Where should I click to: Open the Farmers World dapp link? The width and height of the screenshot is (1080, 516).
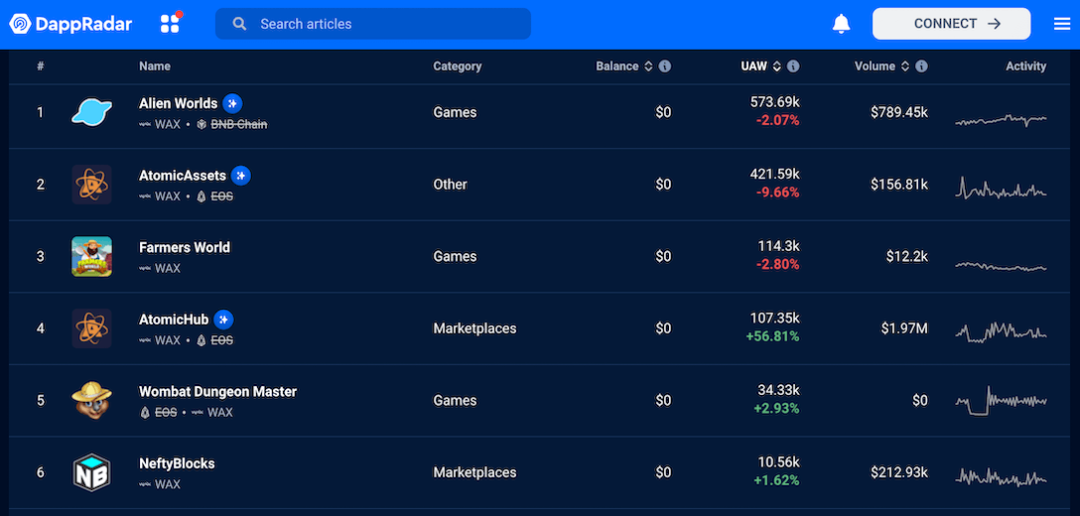coord(185,247)
